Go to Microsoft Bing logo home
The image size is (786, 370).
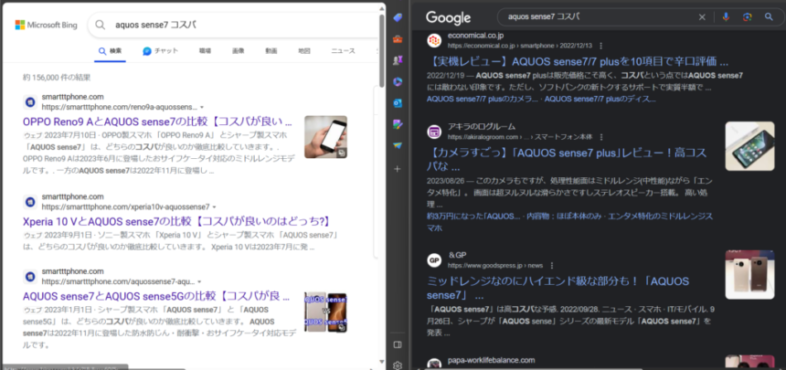(46, 25)
